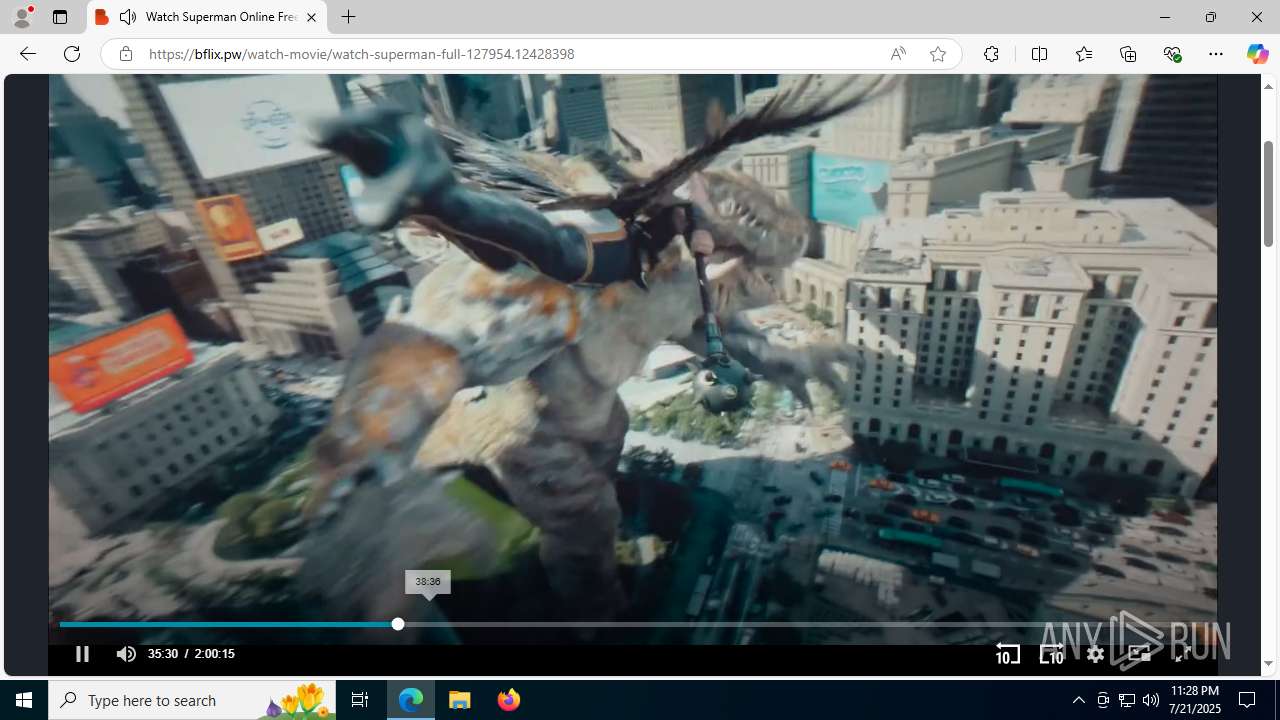Select the Watch Superman Online tab
The image size is (1280, 720).
pos(207,17)
